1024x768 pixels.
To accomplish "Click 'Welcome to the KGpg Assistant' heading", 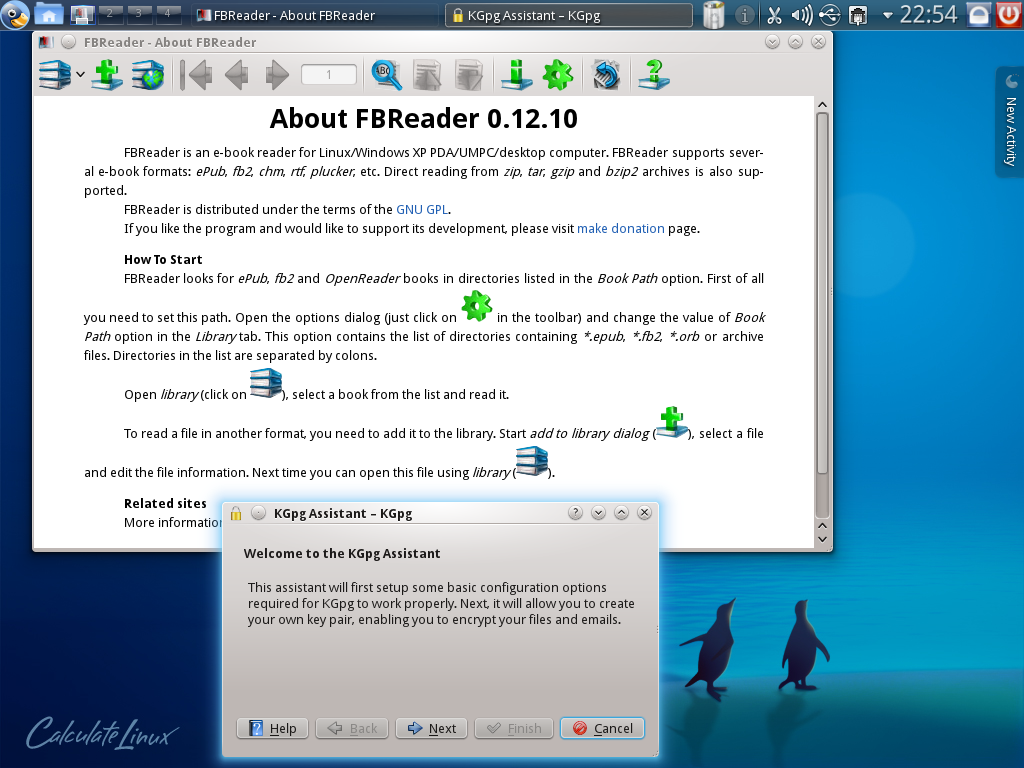I will point(342,554).
